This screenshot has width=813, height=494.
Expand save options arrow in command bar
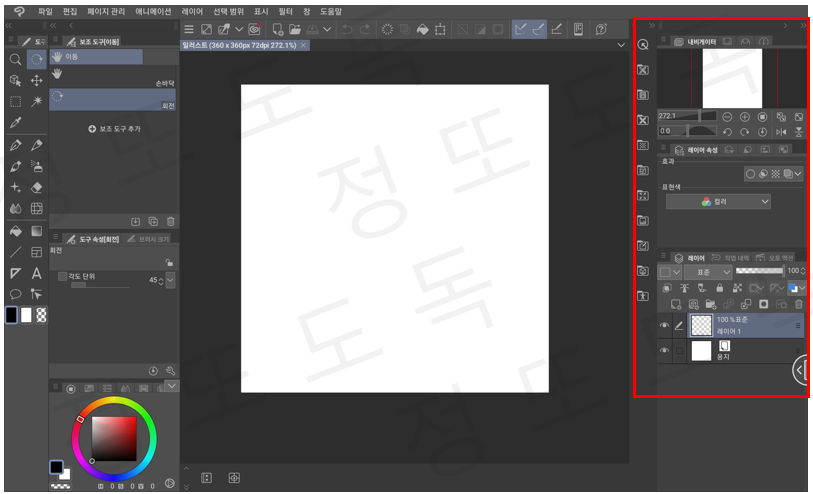click(327, 30)
